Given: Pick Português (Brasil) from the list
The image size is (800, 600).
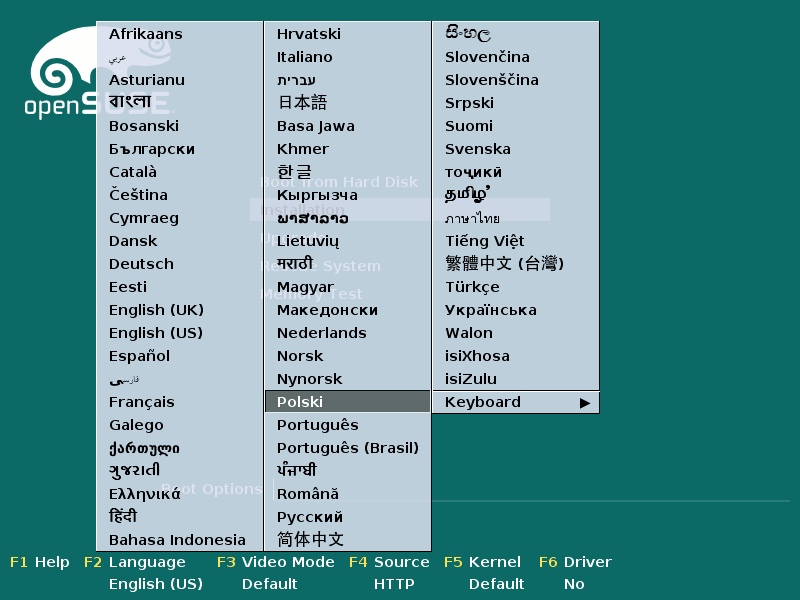Looking at the screenshot, I should (347, 448).
